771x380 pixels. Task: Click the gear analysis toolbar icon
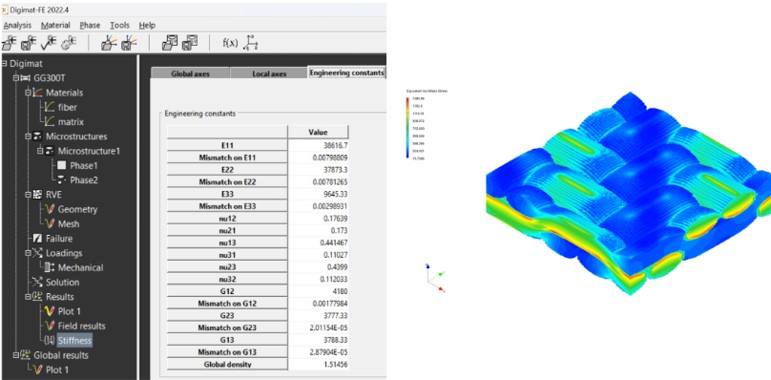click(68, 43)
